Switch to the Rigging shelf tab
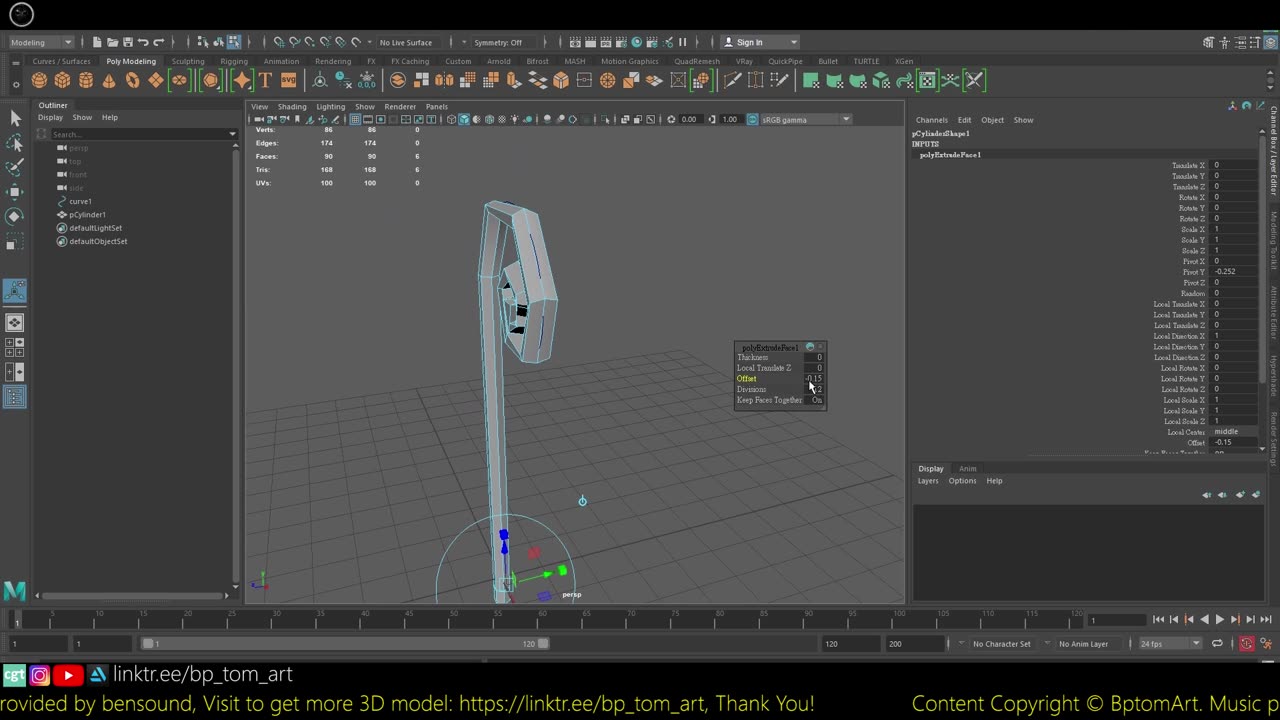The width and height of the screenshot is (1280, 720). 234,61
